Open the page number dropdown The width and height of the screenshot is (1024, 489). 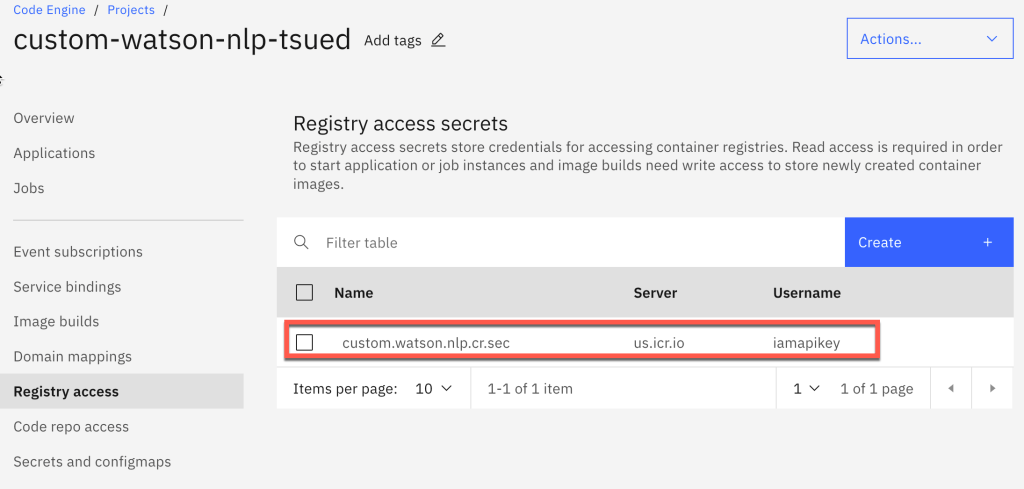(806, 388)
